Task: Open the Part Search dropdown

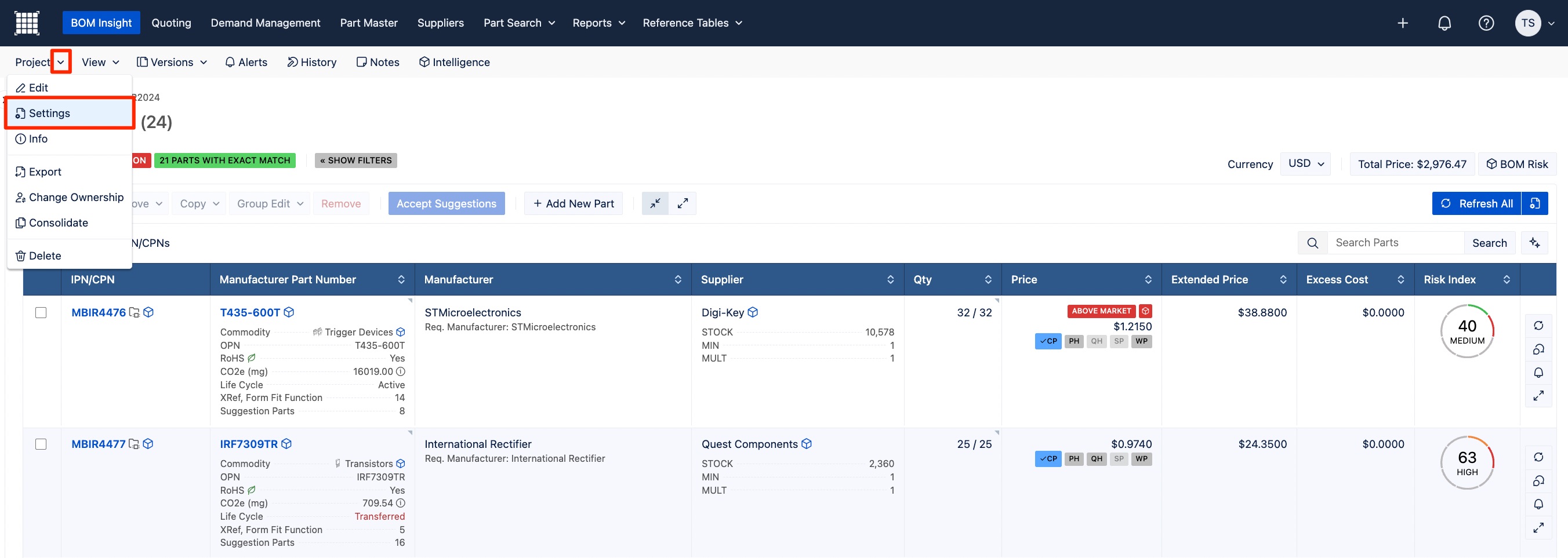Action: [x=519, y=23]
